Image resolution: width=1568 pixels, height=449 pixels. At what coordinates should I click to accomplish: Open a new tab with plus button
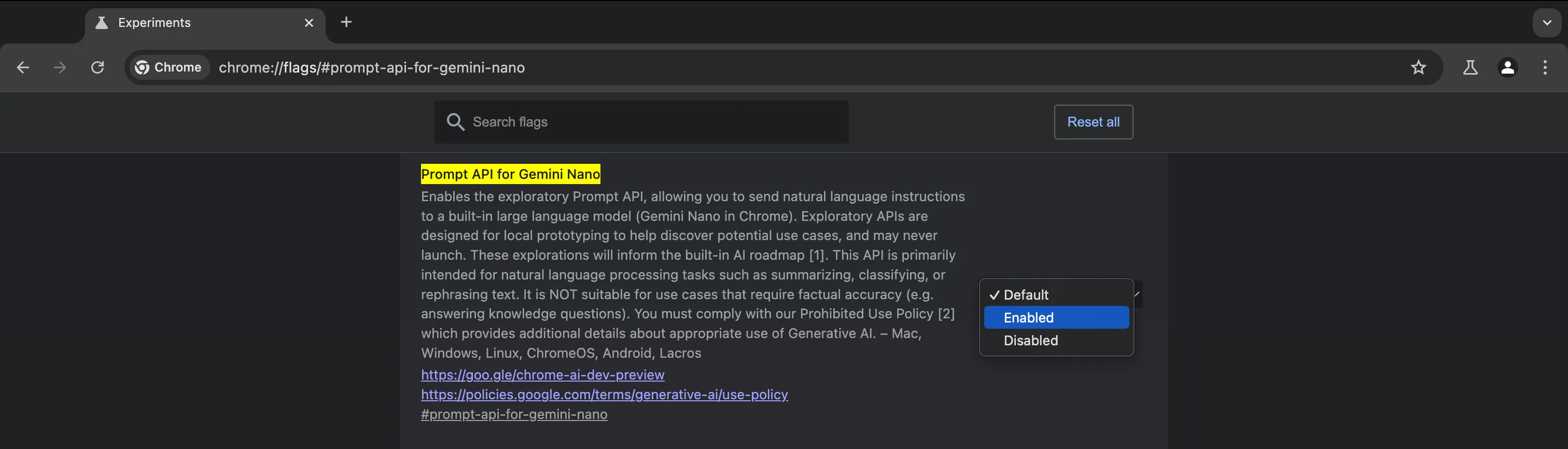346,22
